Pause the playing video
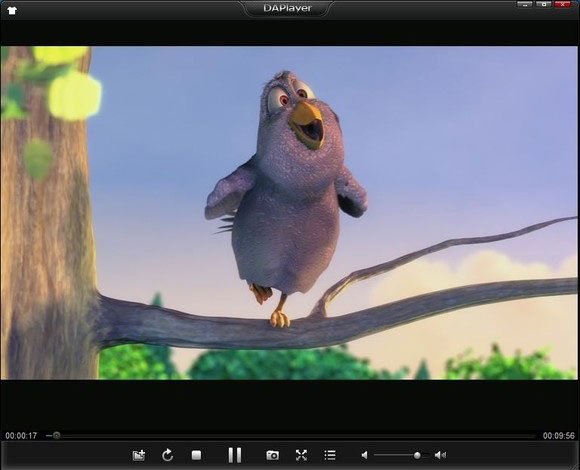 click(x=235, y=455)
